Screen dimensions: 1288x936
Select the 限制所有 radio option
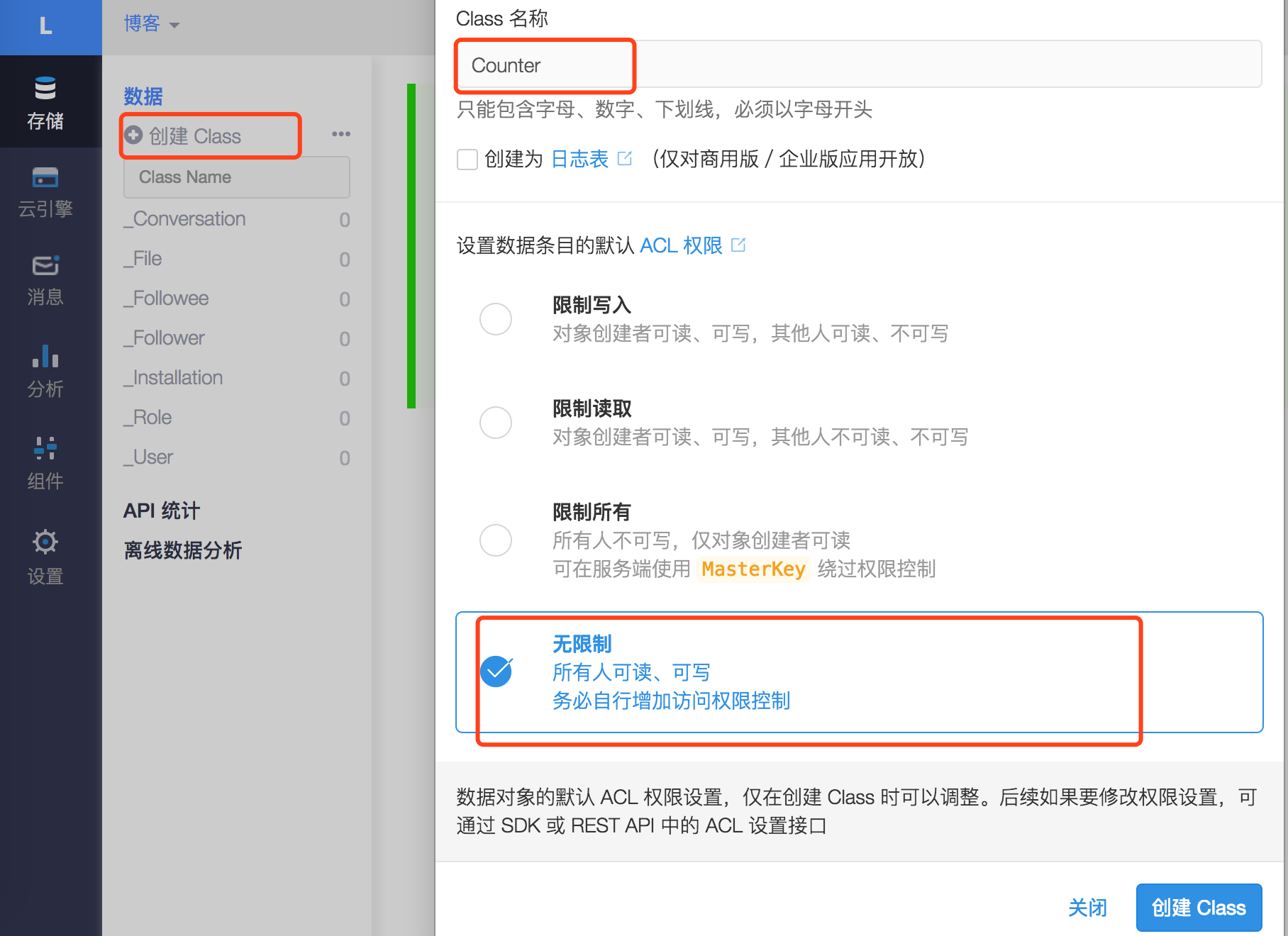click(496, 540)
